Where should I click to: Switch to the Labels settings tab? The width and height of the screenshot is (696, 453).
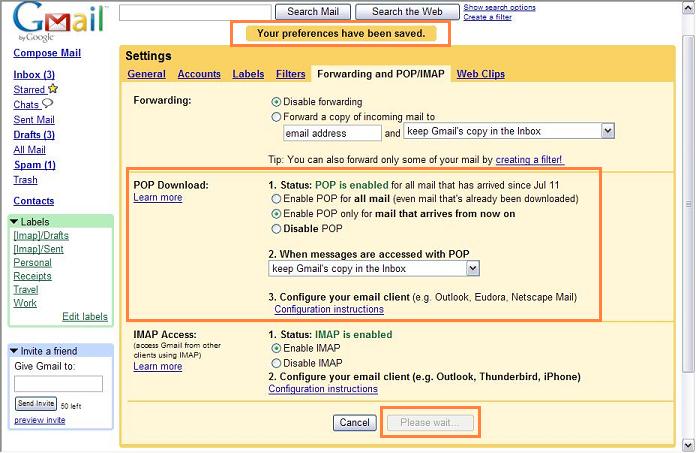(248, 74)
